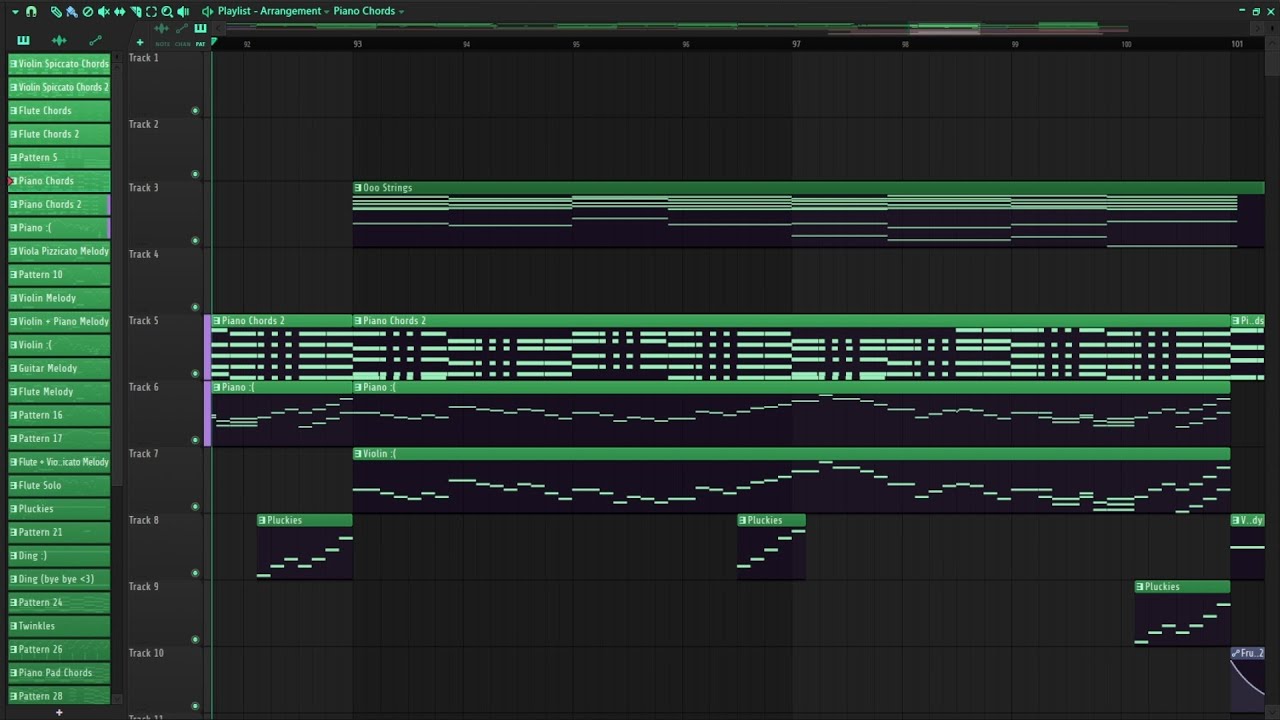This screenshot has width=1280, height=720.
Task: Mute Track 4 with its green dot
Action: (195, 307)
